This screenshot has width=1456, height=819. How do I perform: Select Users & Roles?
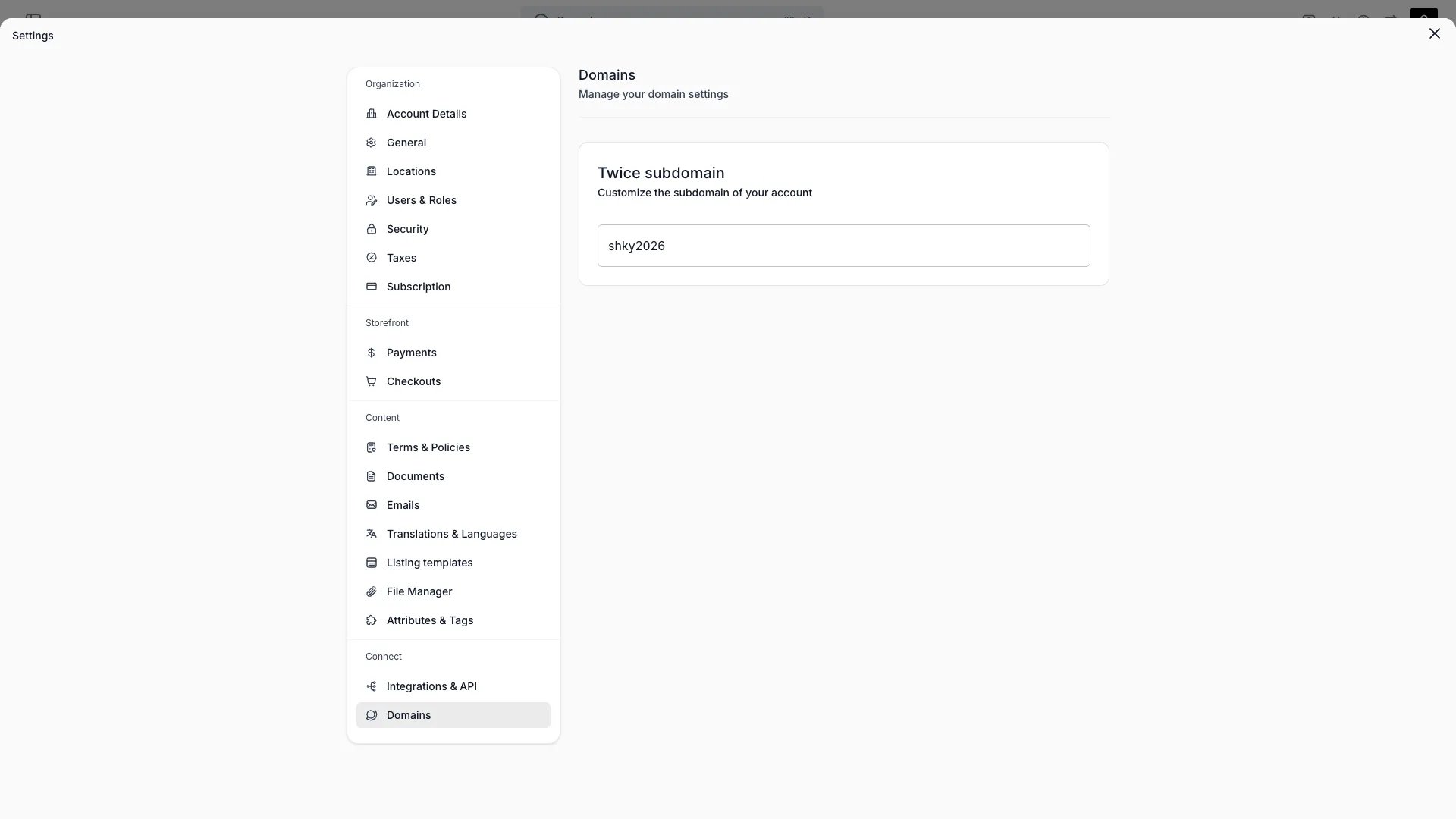point(453,200)
